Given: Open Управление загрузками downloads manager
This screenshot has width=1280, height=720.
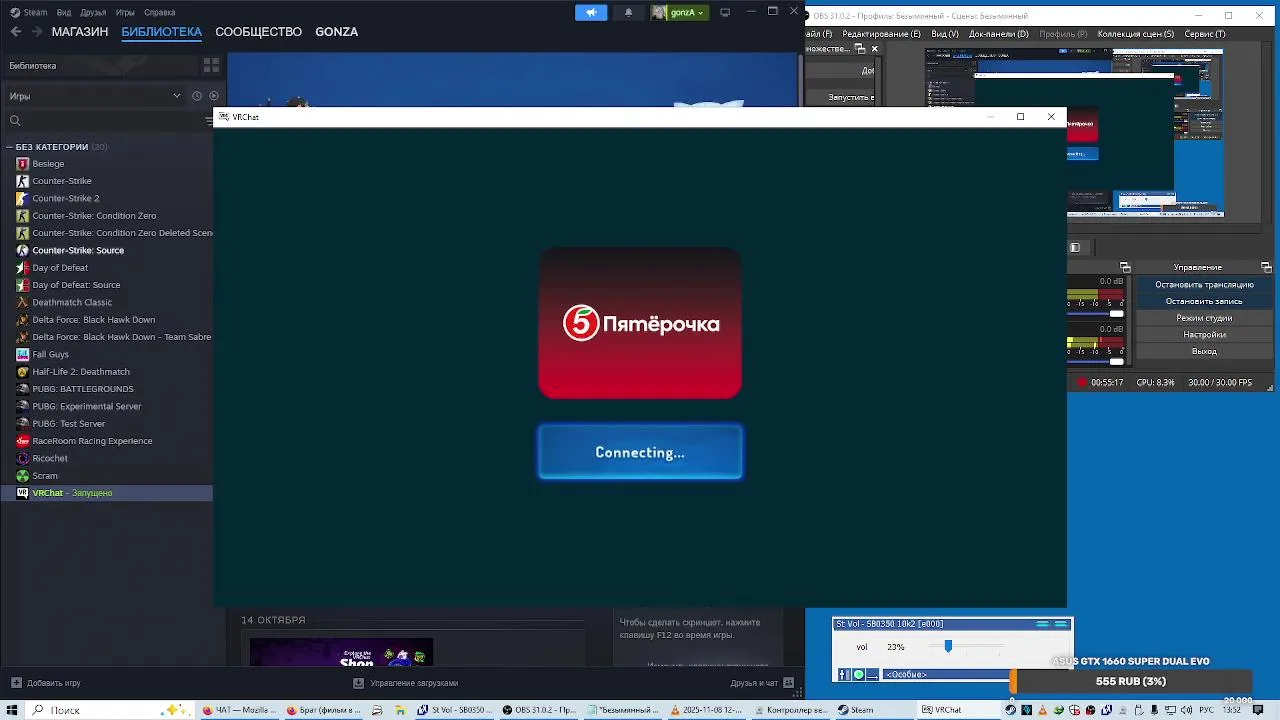Looking at the screenshot, I should pos(406,683).
